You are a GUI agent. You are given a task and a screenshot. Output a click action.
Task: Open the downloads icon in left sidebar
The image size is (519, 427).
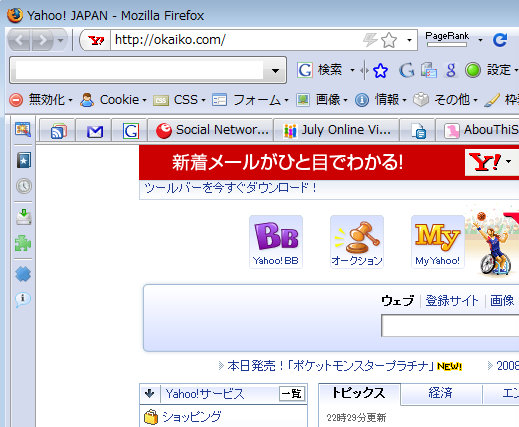tap(24, 217)
